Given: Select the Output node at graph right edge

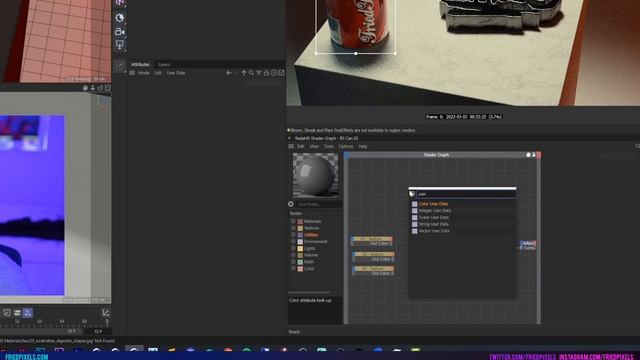Looking at the screenshot, I should tap(528, 245).
